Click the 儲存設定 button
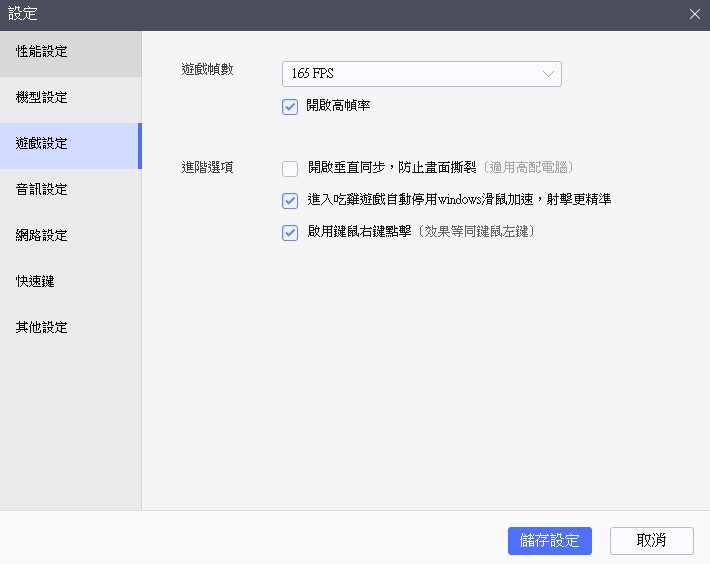 550,540
